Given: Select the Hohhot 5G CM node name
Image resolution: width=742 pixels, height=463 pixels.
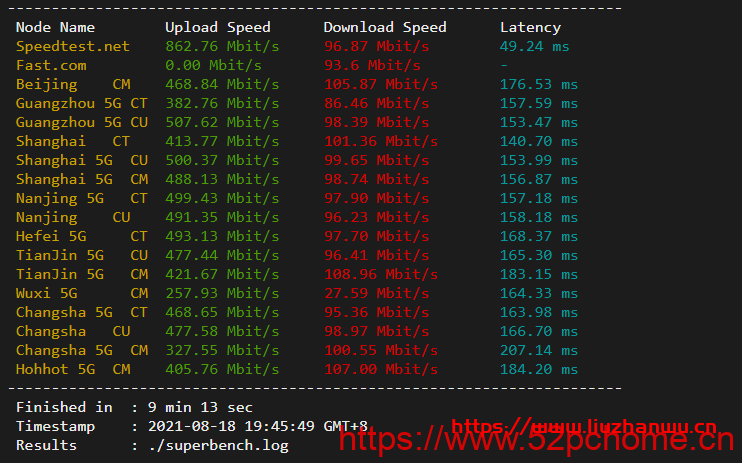Looking at the screenshot, I should 73,369.
